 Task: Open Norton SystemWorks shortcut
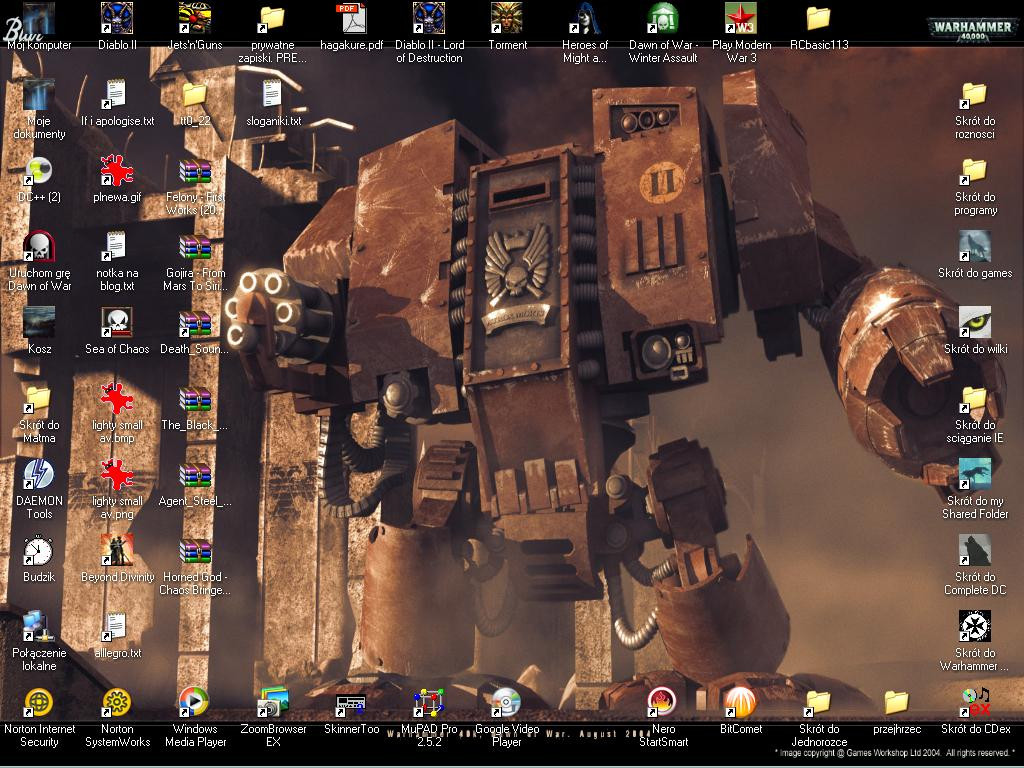[117, 703]
